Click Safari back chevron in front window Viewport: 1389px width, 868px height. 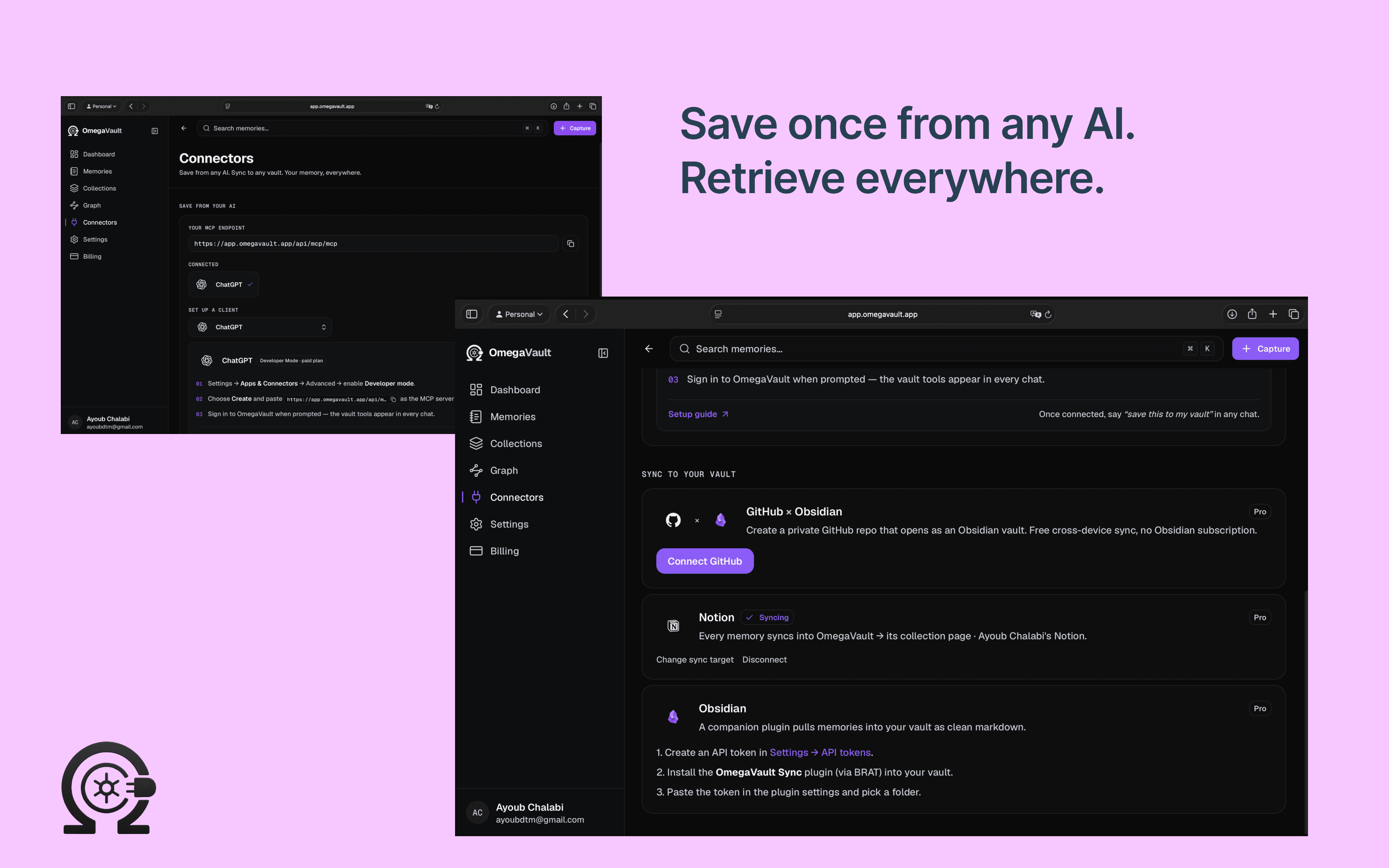coord(566,314)
